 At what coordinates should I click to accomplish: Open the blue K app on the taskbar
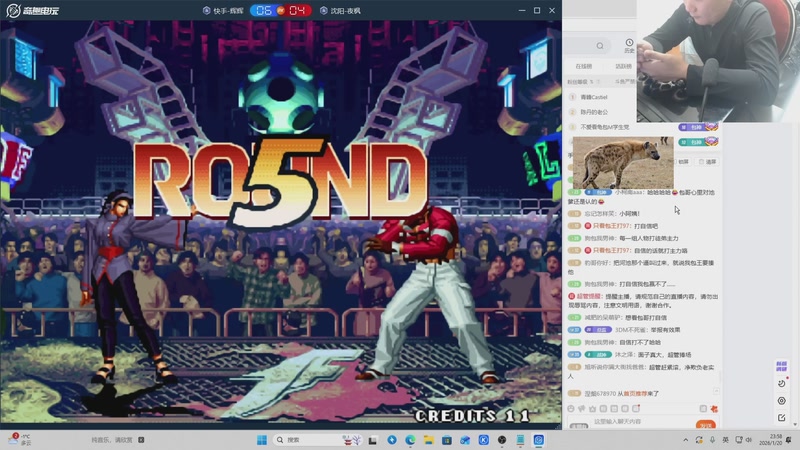(x=484, y=440)
